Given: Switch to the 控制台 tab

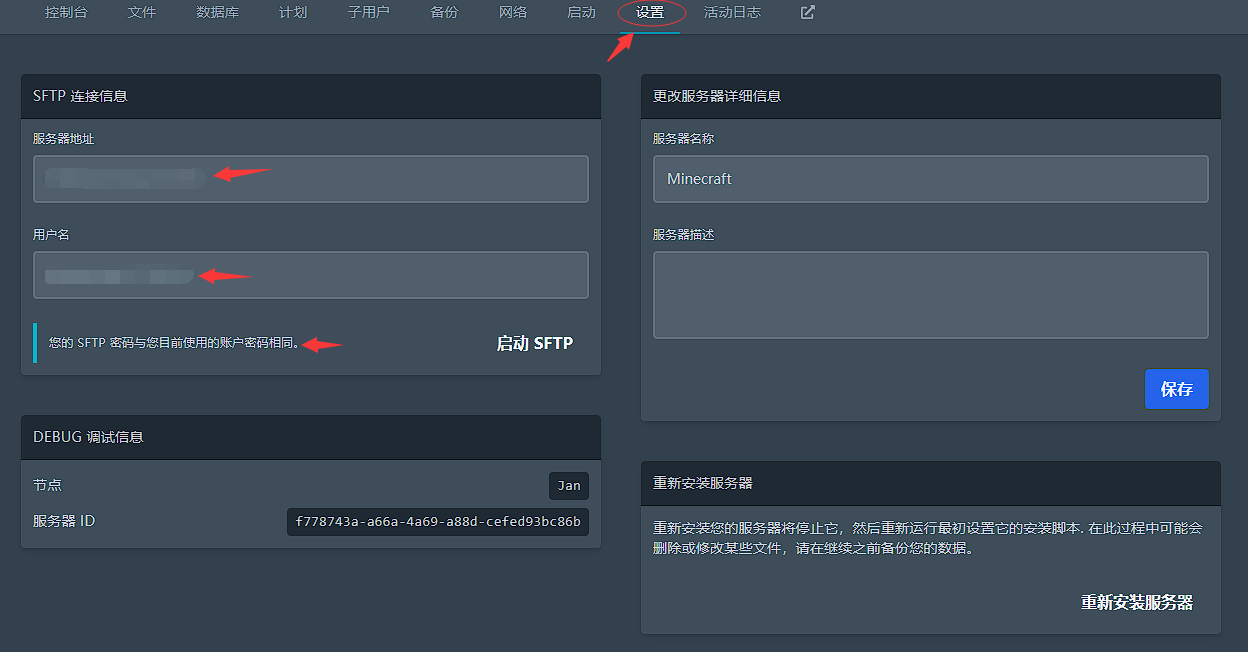Looking at the screenshot, I should pos(66,13).
